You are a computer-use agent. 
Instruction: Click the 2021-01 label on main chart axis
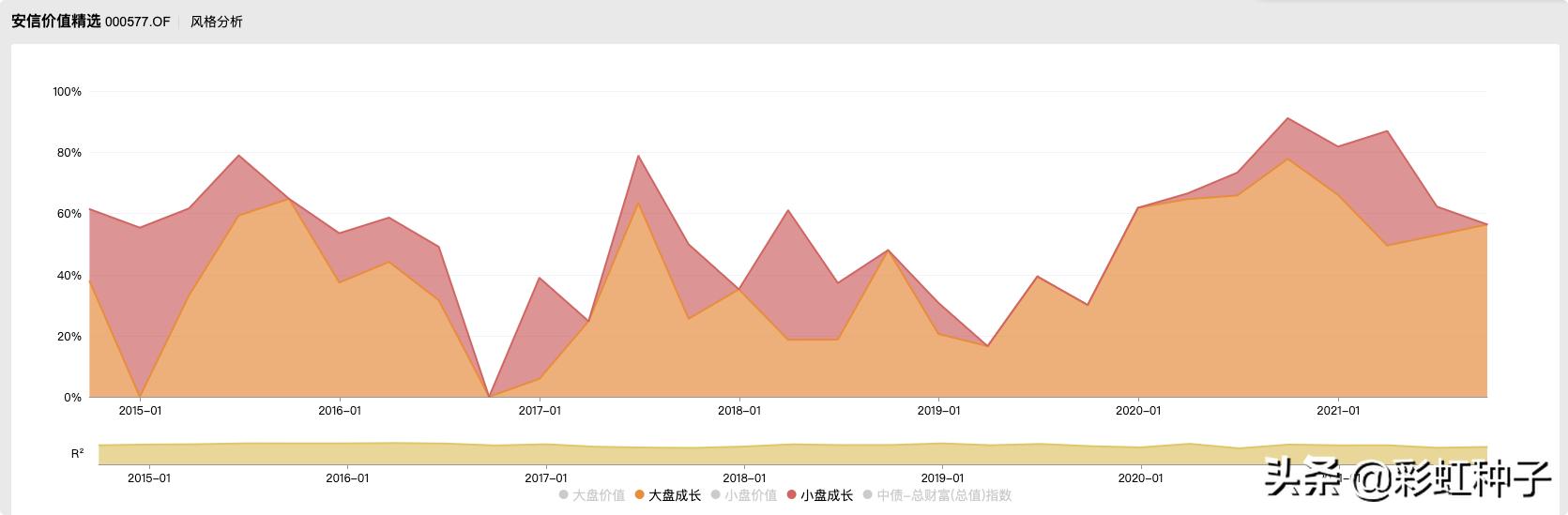coord(1338,411)
